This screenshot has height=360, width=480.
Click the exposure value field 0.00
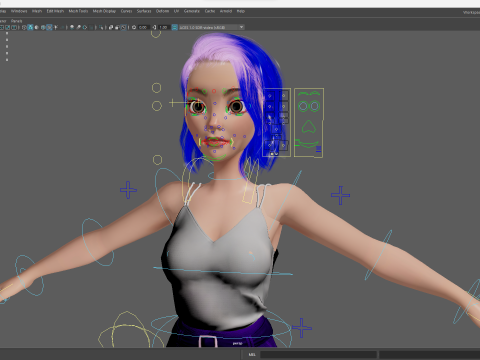pos(143,27)
